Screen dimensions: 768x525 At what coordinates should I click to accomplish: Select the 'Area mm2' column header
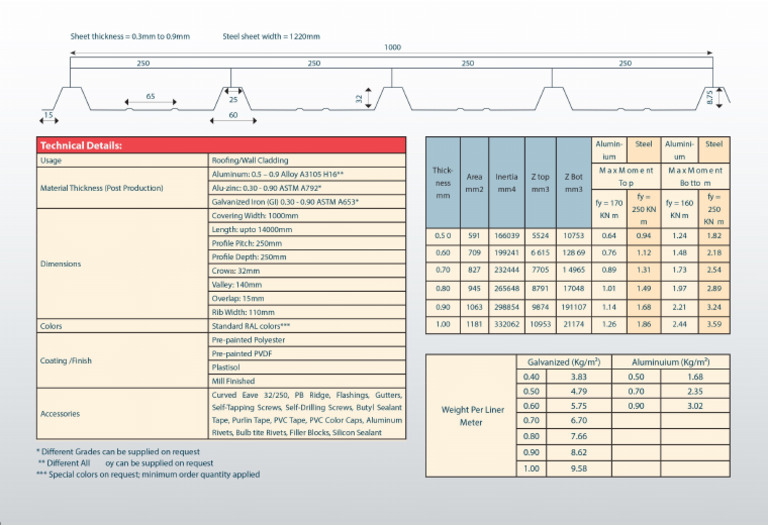coord(474,183)
